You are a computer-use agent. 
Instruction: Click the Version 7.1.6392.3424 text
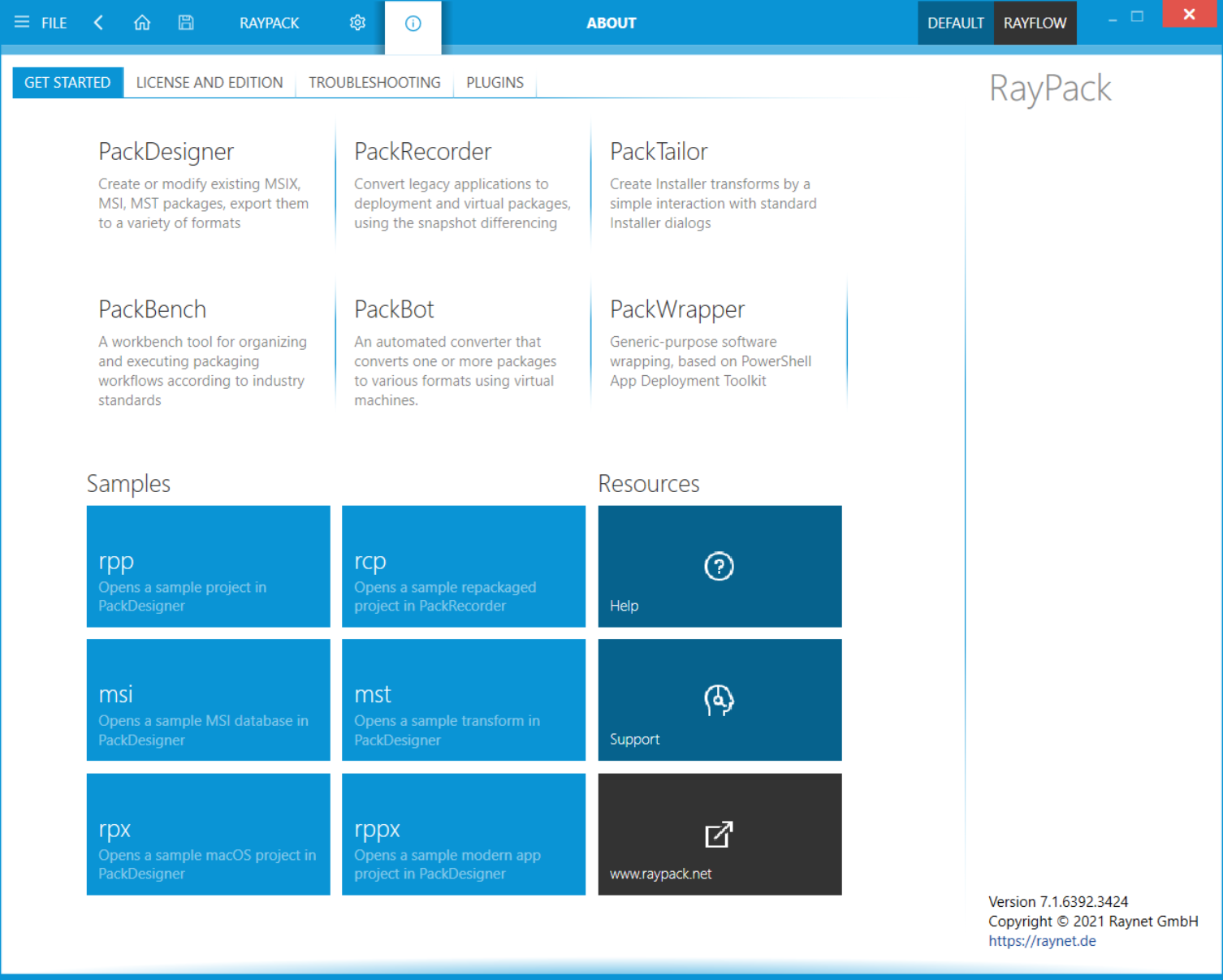[1058, 902]
